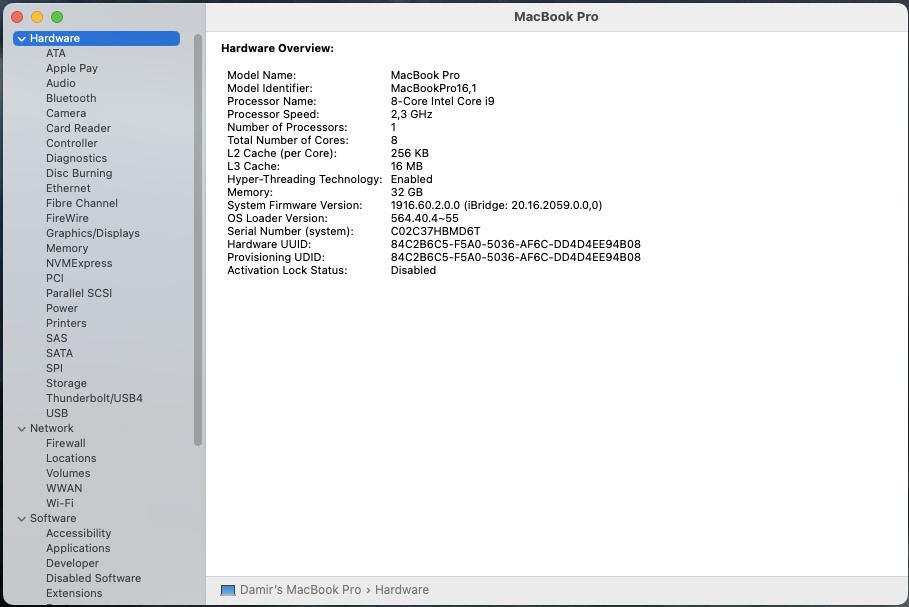Select the Network category label
Image resolution: width=909 pixels, height=607 pixels.
[52, 428]
